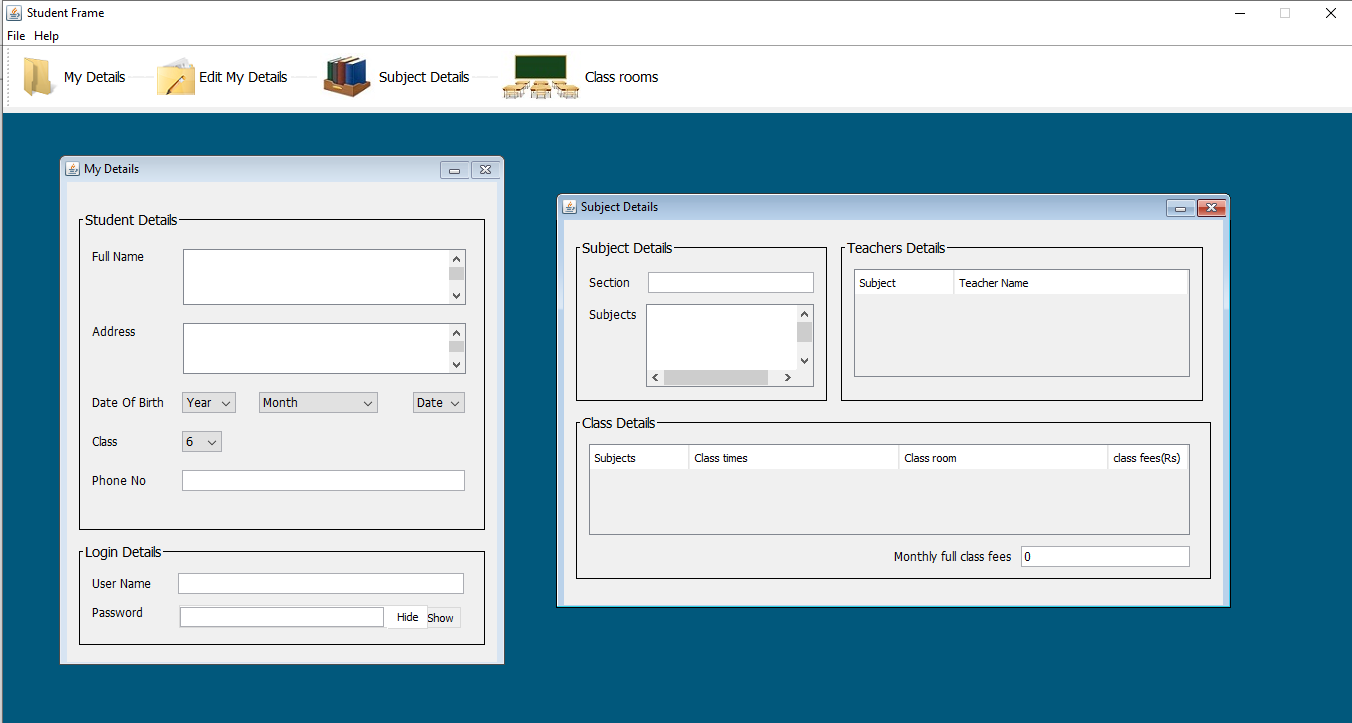Click inside the Phone No field

tap(322, 480)
